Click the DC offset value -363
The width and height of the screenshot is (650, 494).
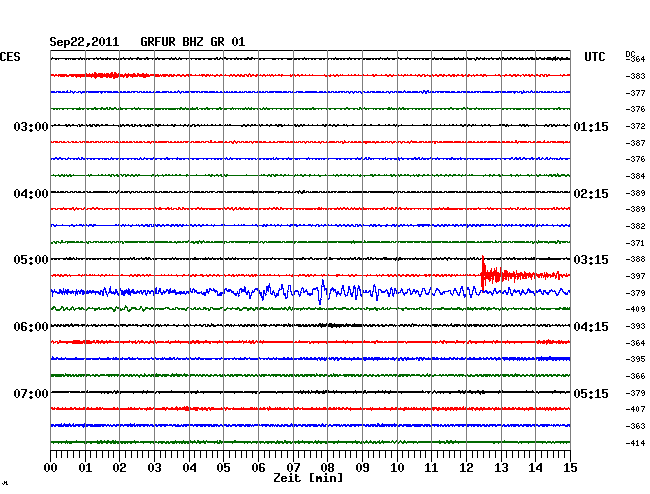tap(635, 426)
